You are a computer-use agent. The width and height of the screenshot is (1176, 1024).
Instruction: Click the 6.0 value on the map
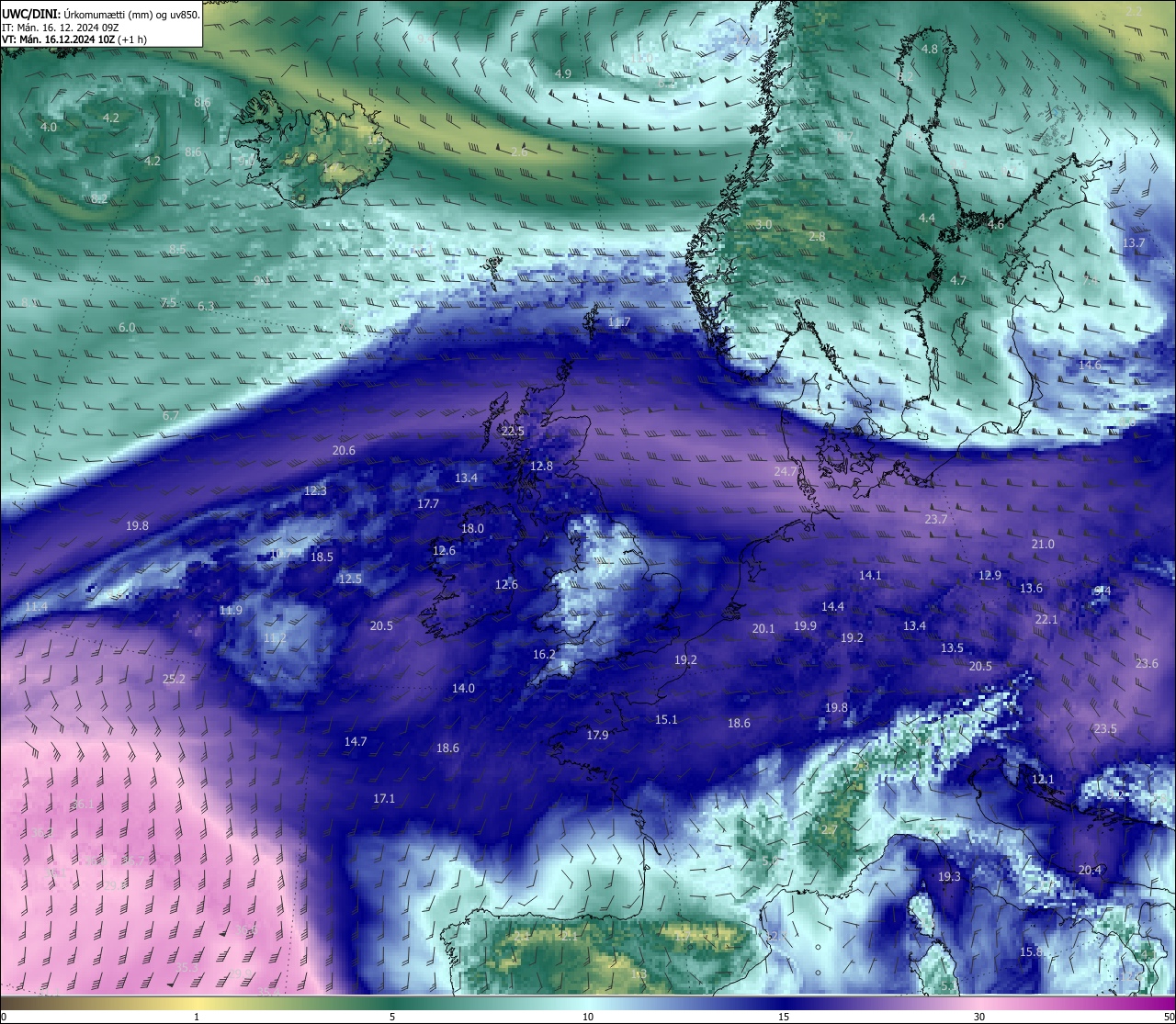click(x=127, y=328)
